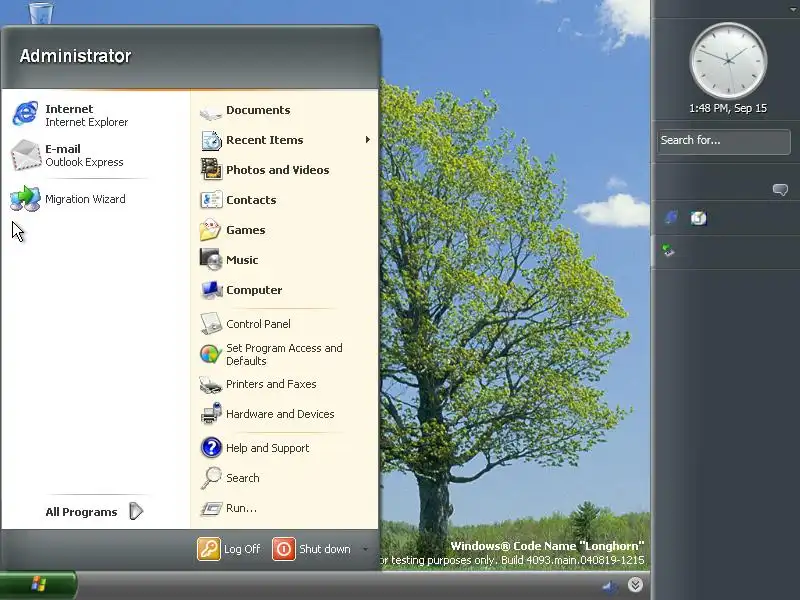Open Printers and Faxes icon
This screenshot has height=600, width=800.
point(211,384)
